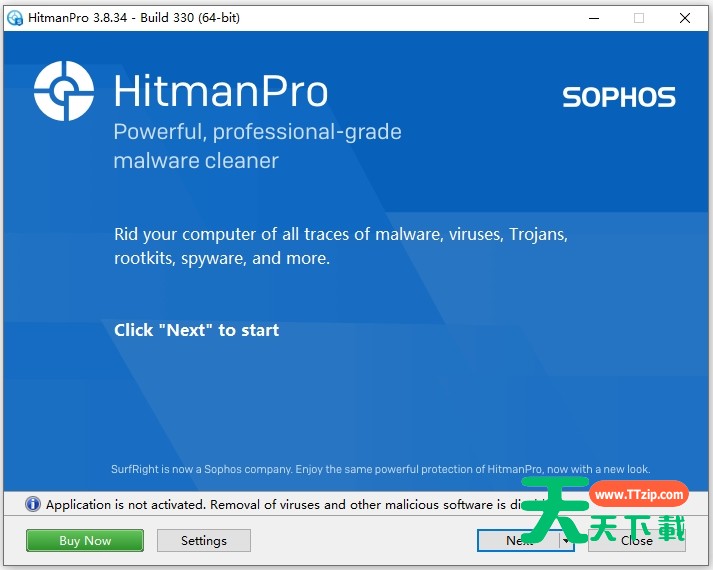
Task: Click the "Application is not activated" message
Action: (x=296, y=505)
